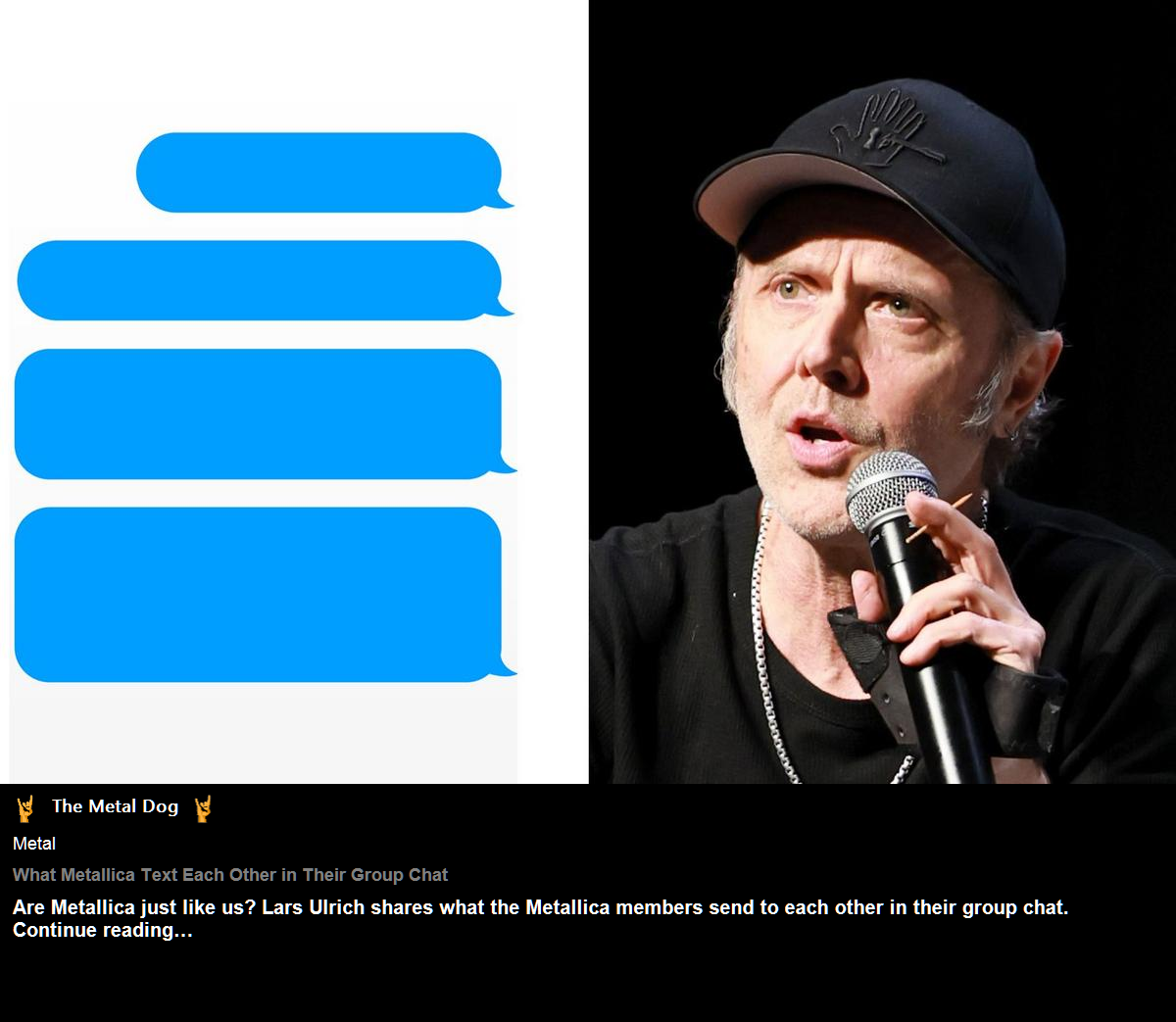Click the rock-hand icon before The Metal Dog

[x=25, y=808]
